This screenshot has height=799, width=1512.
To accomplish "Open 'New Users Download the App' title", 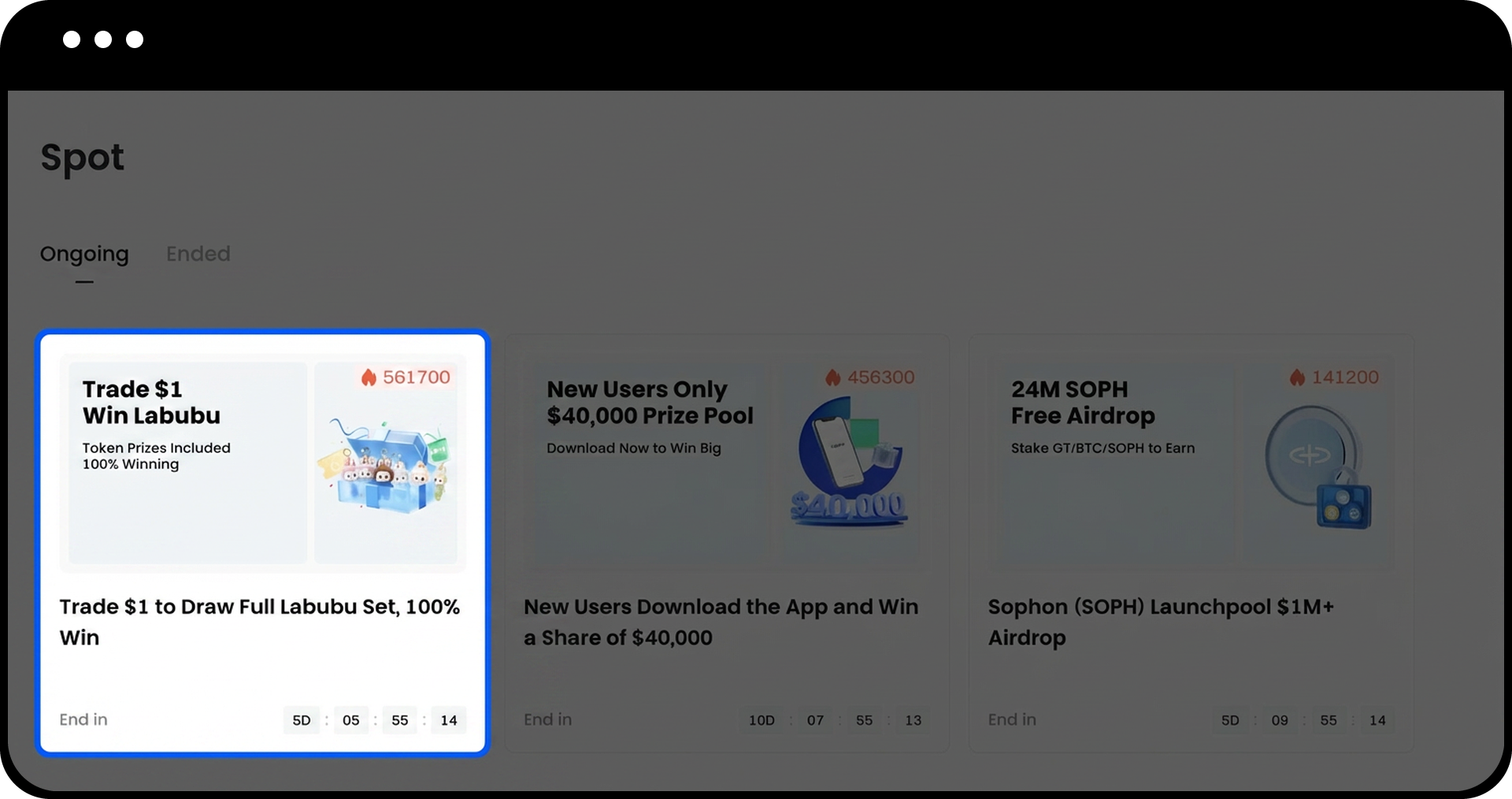I will point(721,622).
